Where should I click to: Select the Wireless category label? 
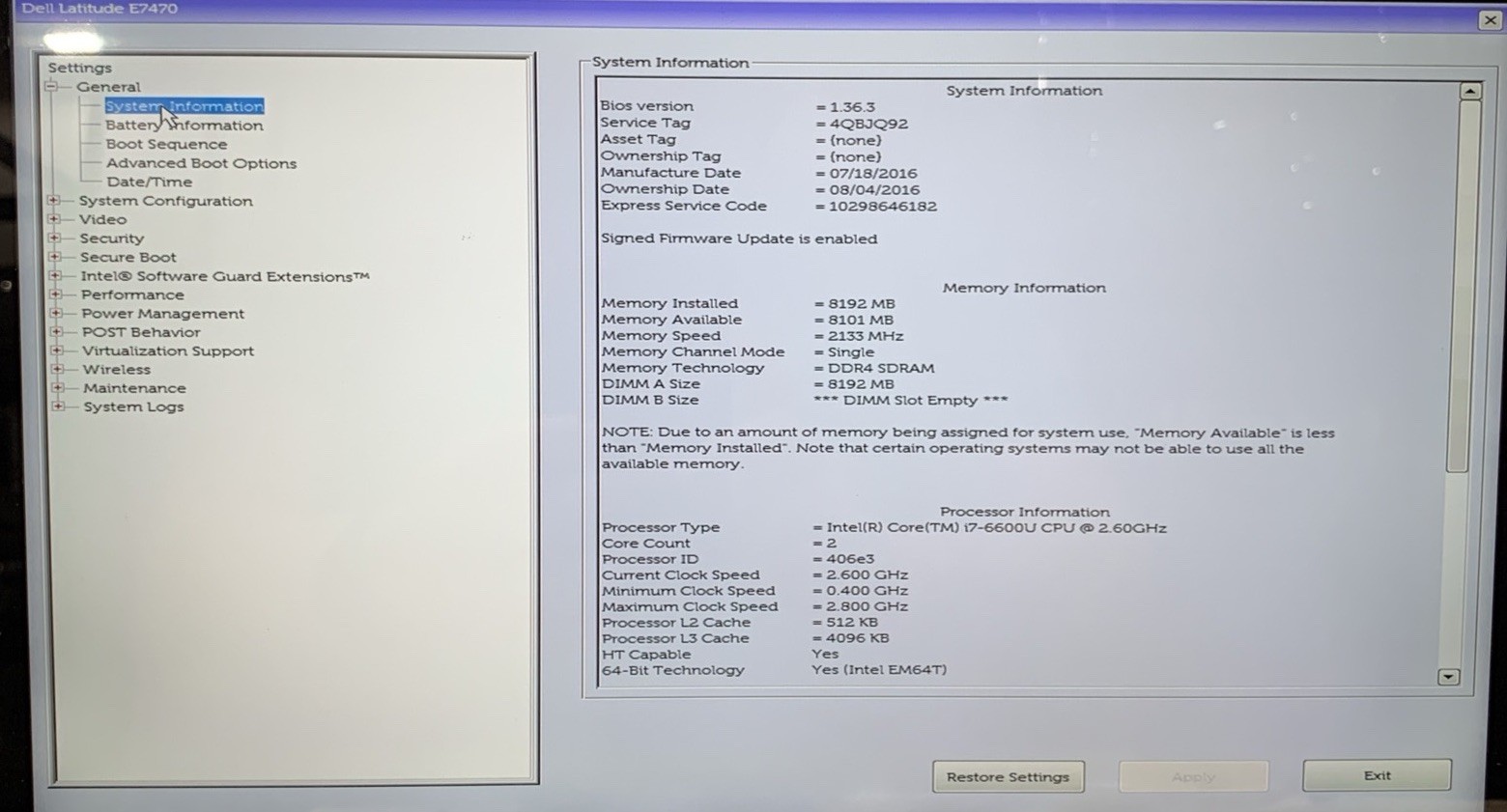click(117, 369)
